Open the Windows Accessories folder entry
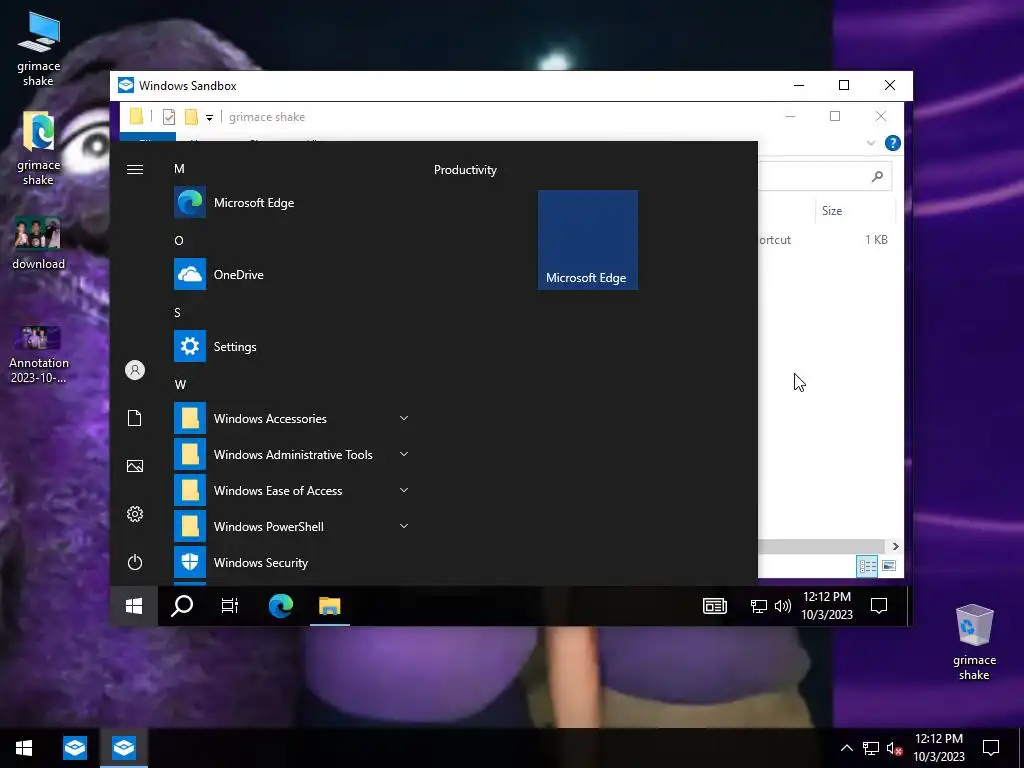 292,419
